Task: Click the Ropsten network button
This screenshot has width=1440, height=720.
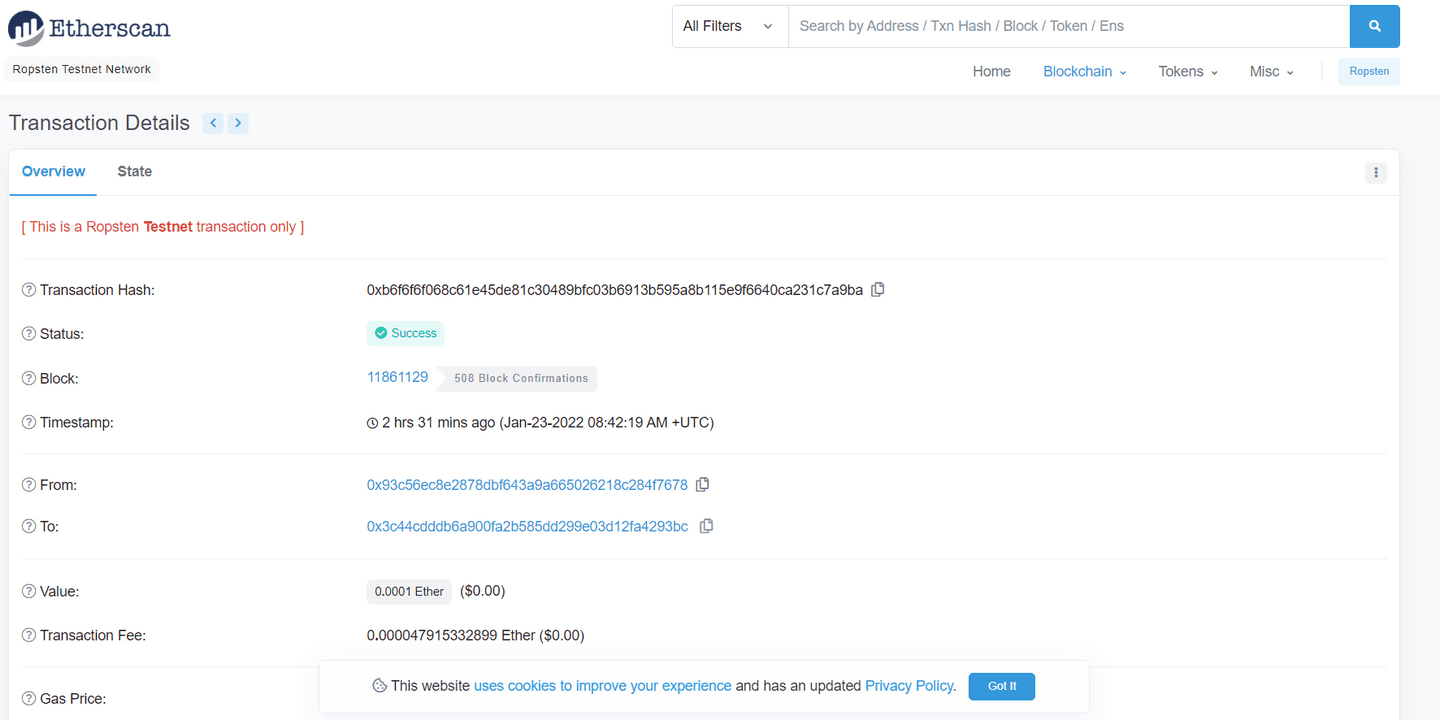Action: tap(1369, 71)
